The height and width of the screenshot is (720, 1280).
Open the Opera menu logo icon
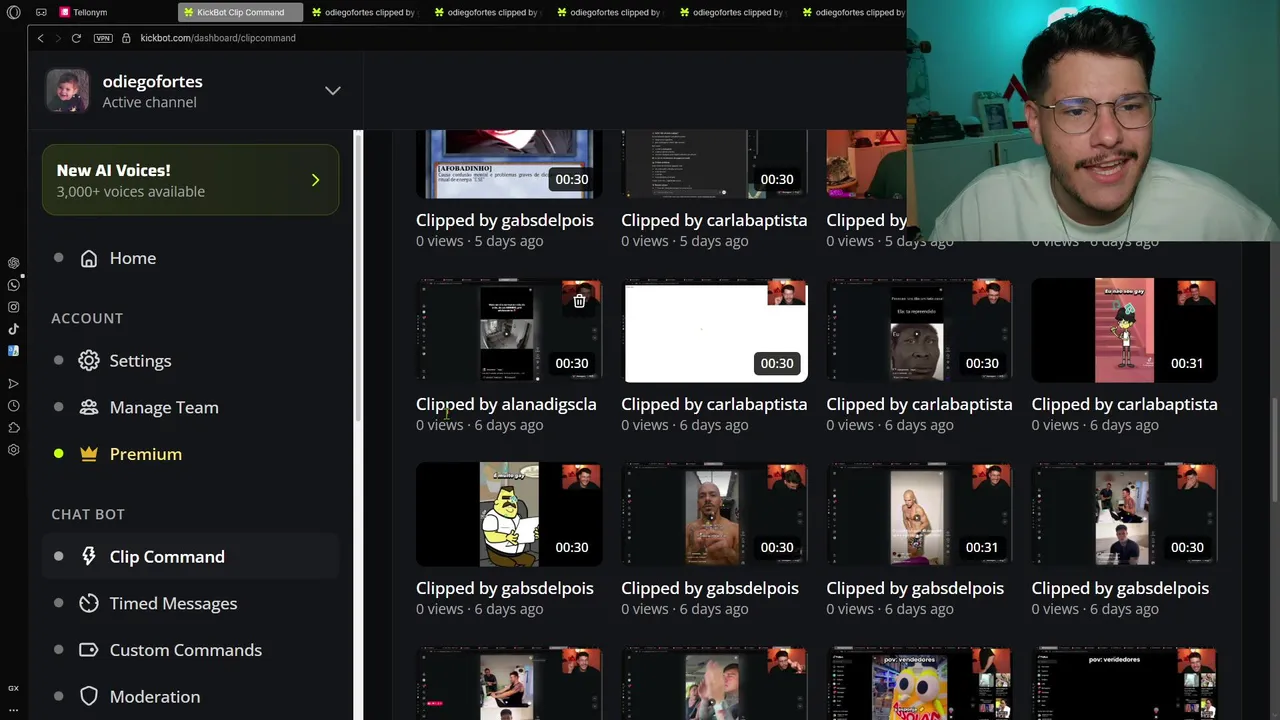click(x=13, y=12)
